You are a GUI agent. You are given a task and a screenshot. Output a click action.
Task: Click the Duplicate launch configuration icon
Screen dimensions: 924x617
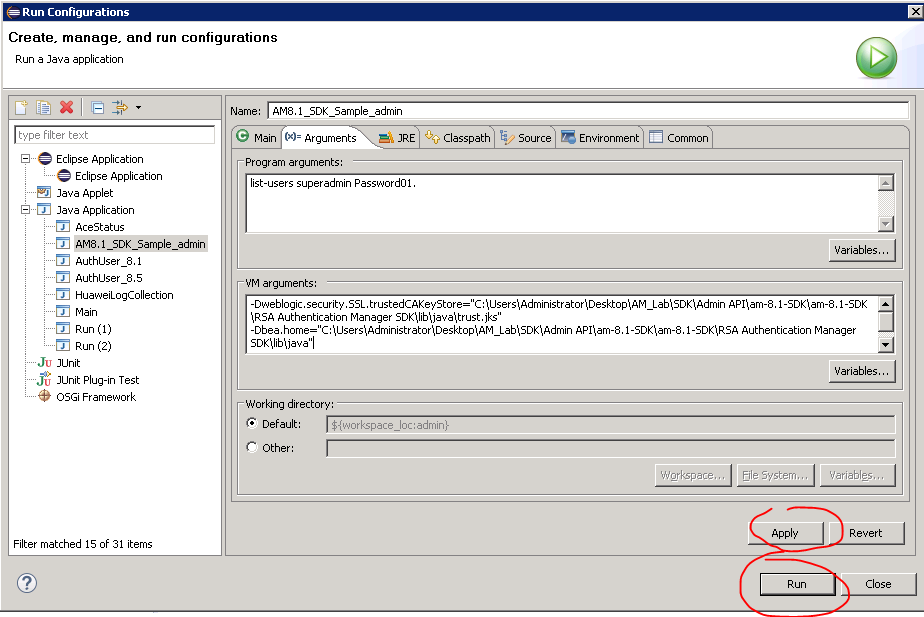click(x=44, y=107)
